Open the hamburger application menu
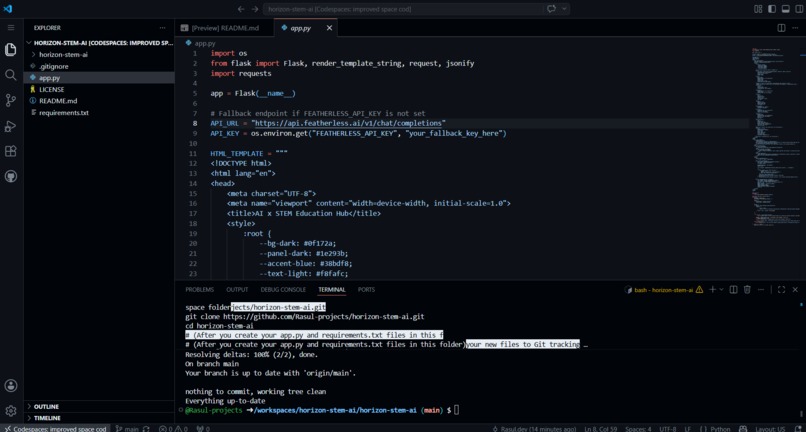The image size is (806, 432). (11, 28)
